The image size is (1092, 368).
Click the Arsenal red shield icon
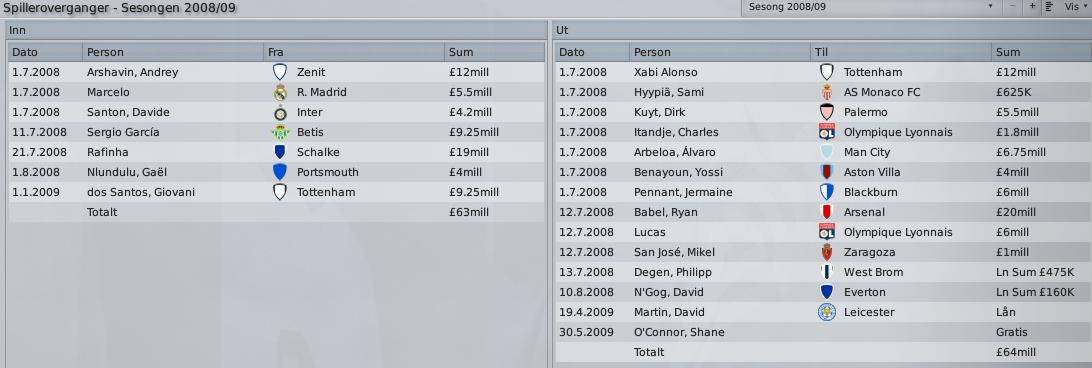[827, 212]
